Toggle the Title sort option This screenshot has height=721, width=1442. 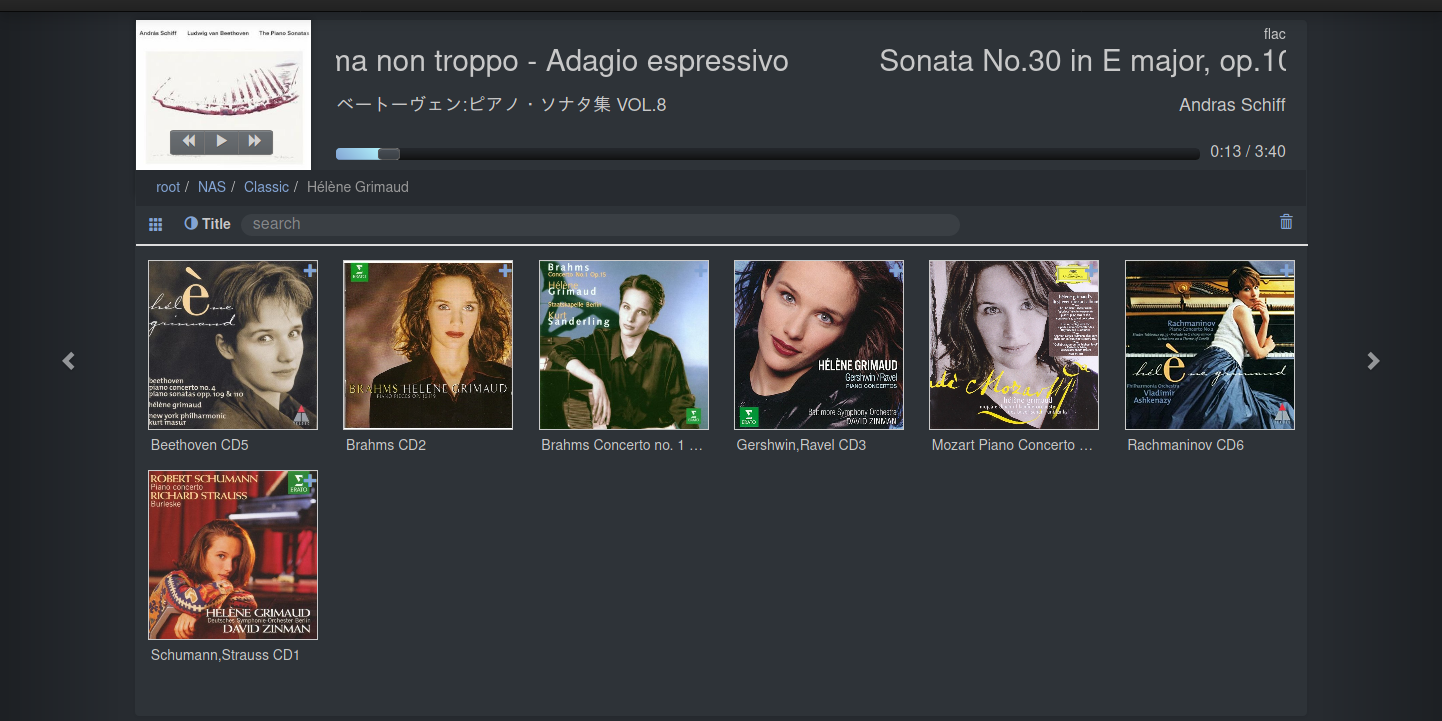click(x=207, y=224)
